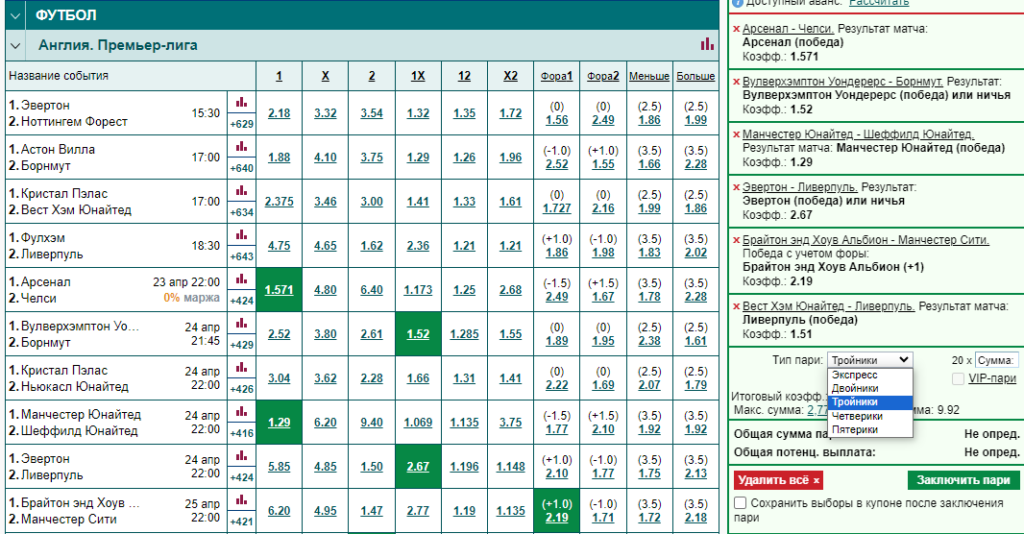Open statistics icon for Fulham vs Liverpool
The image size is (1024, 534).
point(242,235)
